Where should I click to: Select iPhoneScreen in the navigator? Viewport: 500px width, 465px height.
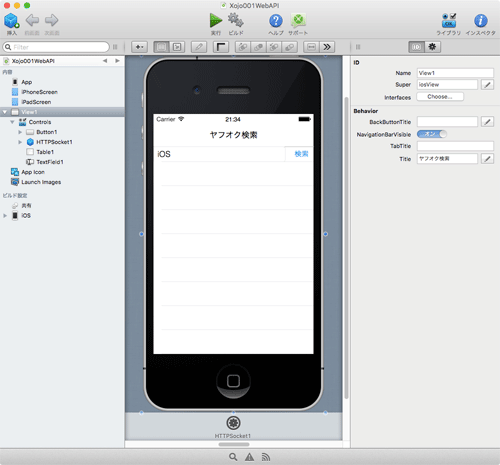coord(39,92)
